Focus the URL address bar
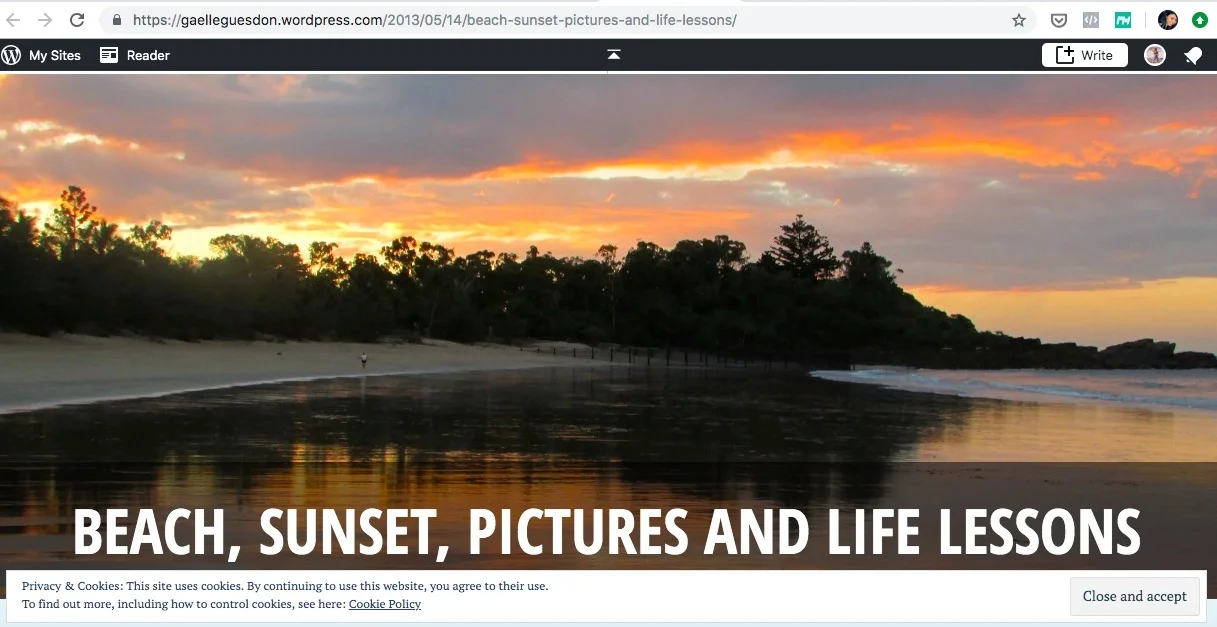The height and width of the screenshot is (627, 1217). [569, 20]
